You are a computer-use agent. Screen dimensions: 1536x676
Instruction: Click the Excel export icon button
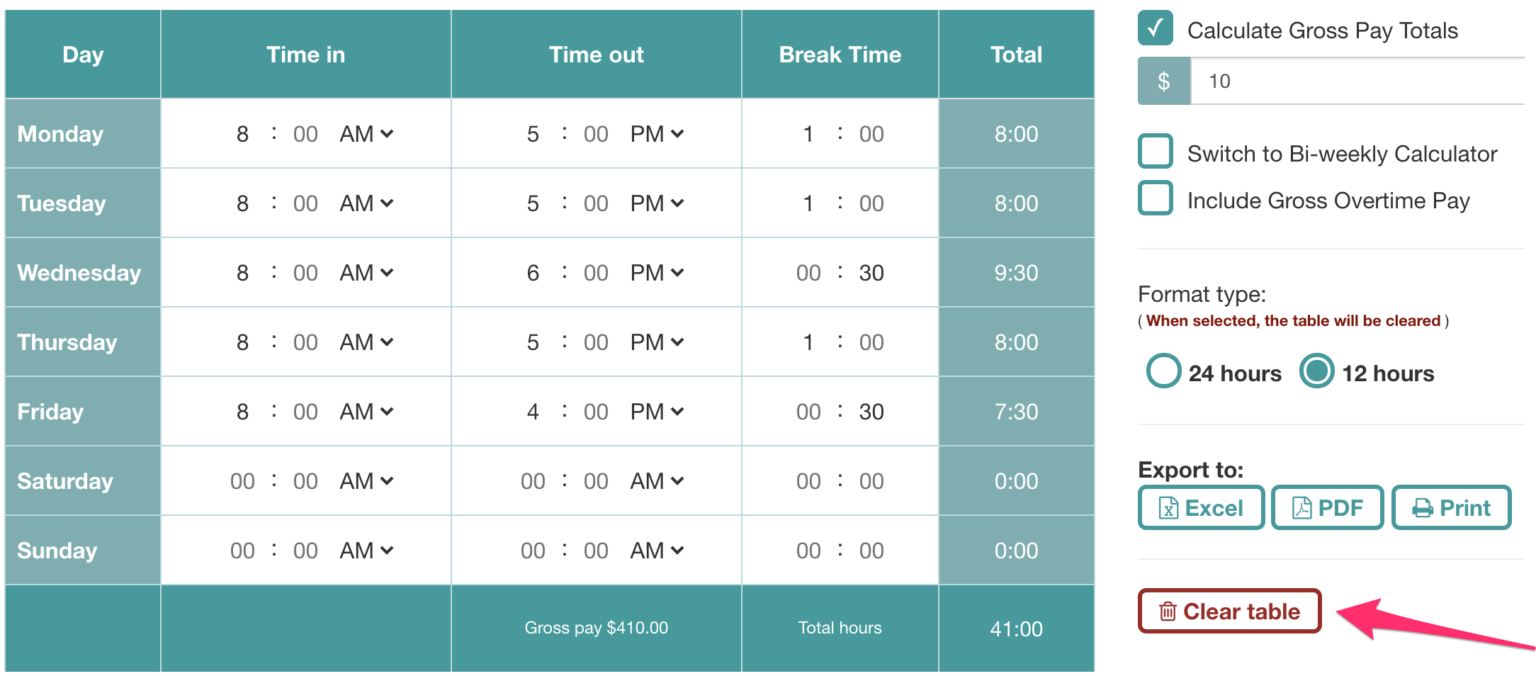[1169, 508]
